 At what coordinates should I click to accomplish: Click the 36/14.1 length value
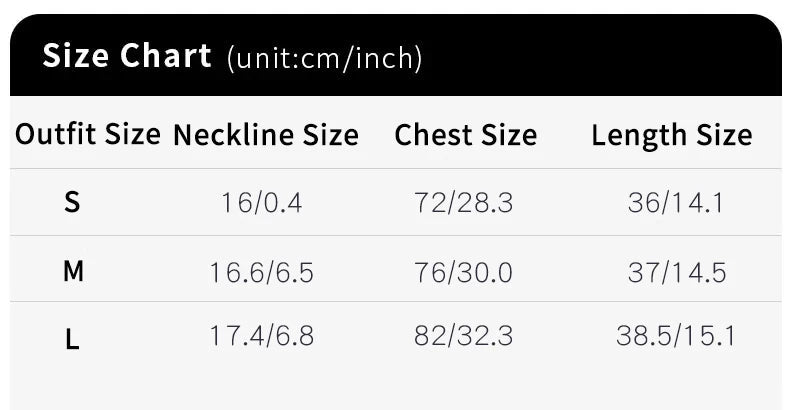pyautogui.click(x=676, y=203)
